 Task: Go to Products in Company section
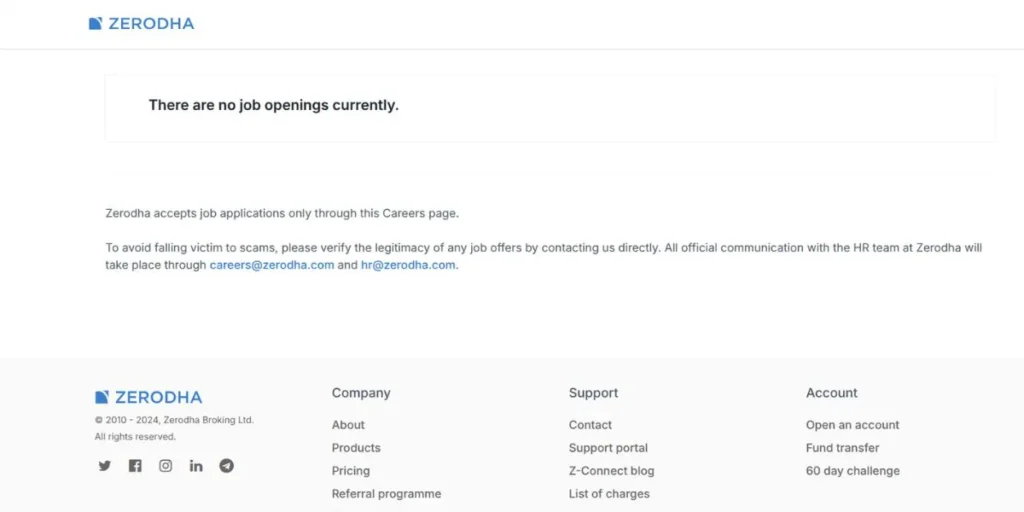click(356, 447)
